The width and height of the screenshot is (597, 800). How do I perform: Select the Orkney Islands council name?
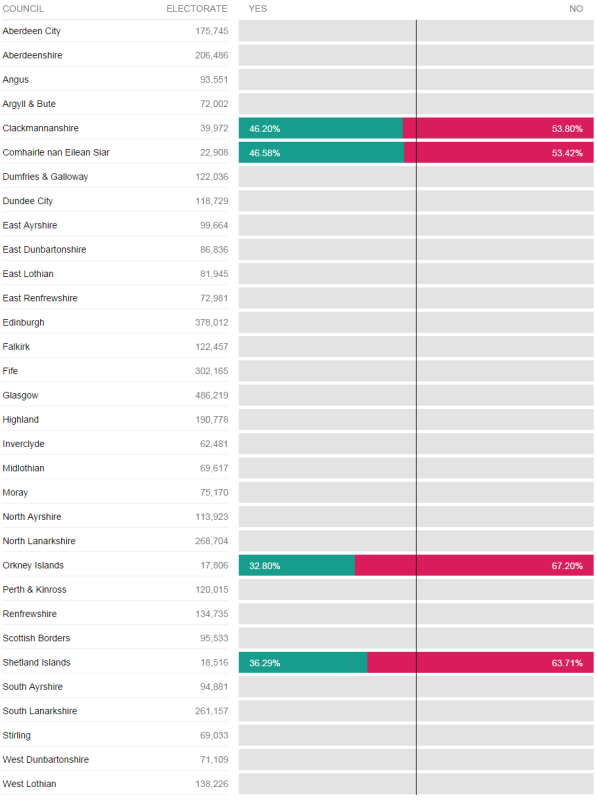coord(33,565)
